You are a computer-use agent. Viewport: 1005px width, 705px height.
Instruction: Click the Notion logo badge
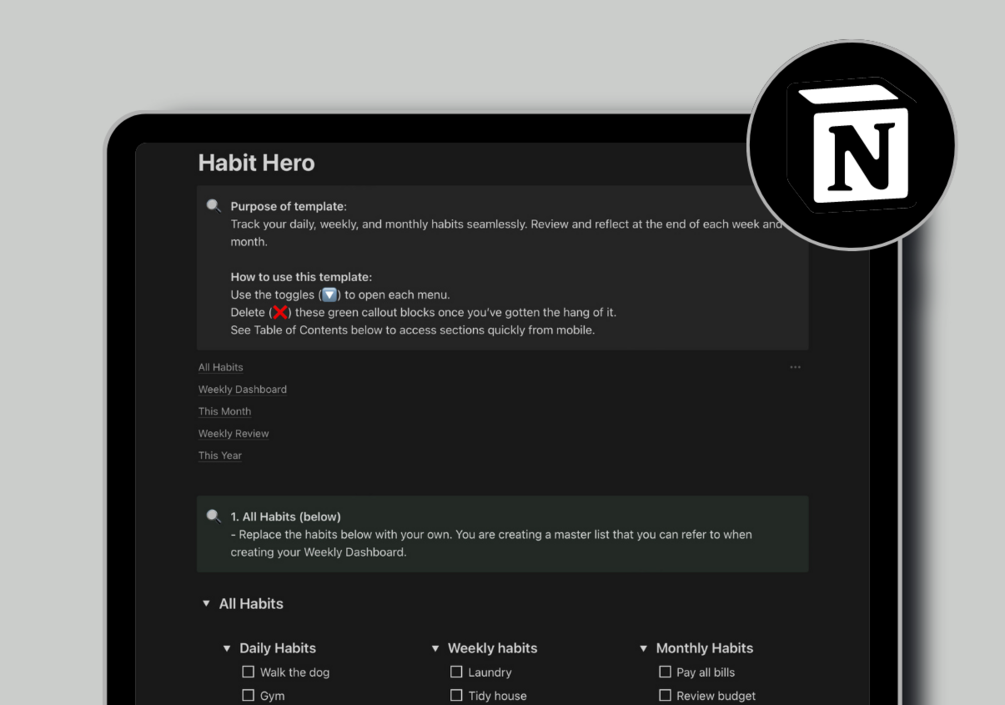click(852, 145)
